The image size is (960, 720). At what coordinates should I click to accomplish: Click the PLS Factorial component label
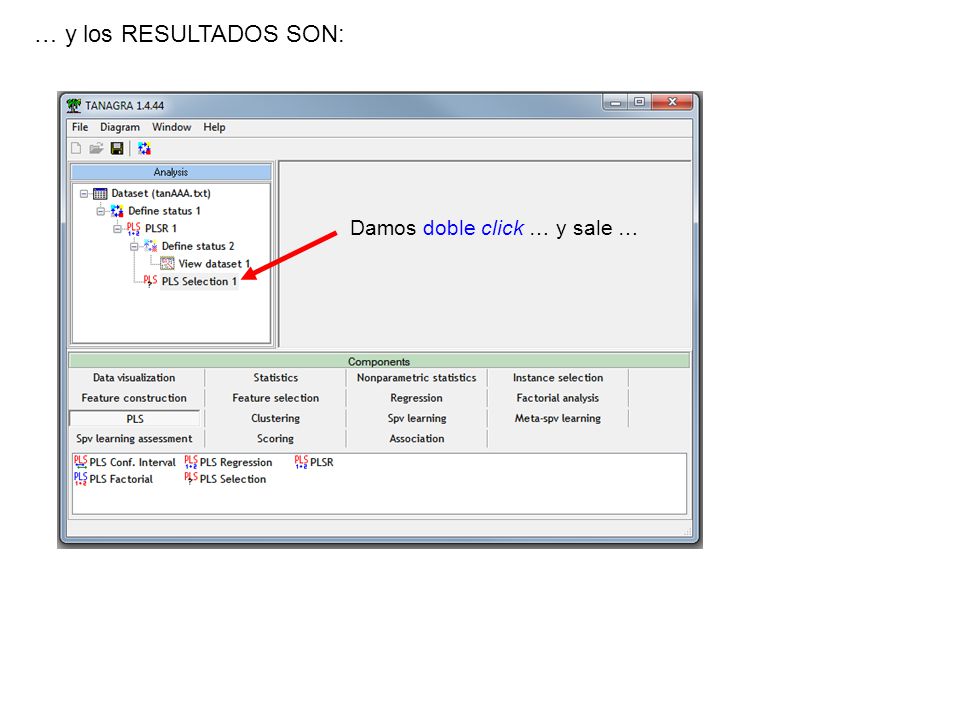121,479
